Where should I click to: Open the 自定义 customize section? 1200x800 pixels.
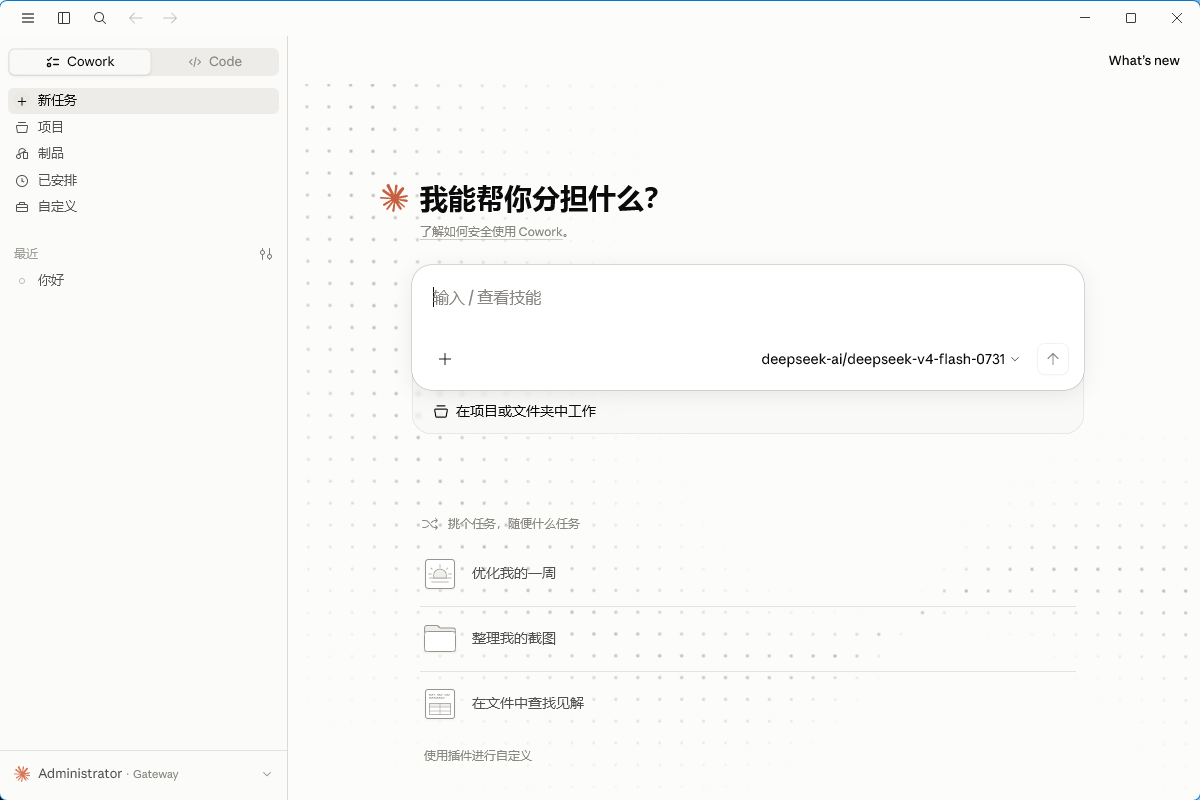[x=143, y=206]
